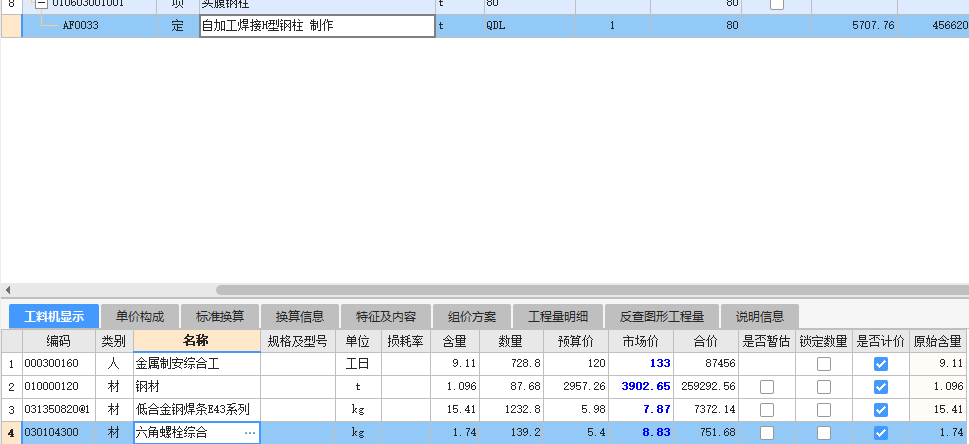Select code cell 000300160
Image resolution: width=969 pixels, height=444 pixels.
point(59,364)
